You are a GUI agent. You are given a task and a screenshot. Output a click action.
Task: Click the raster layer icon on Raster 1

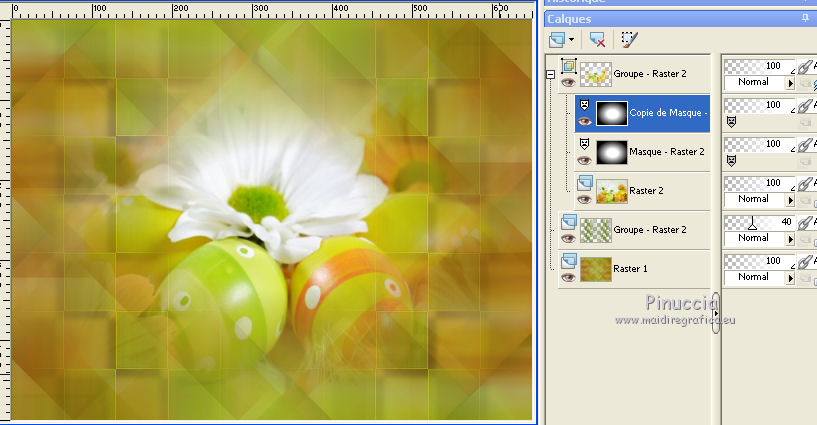[568, 260]
